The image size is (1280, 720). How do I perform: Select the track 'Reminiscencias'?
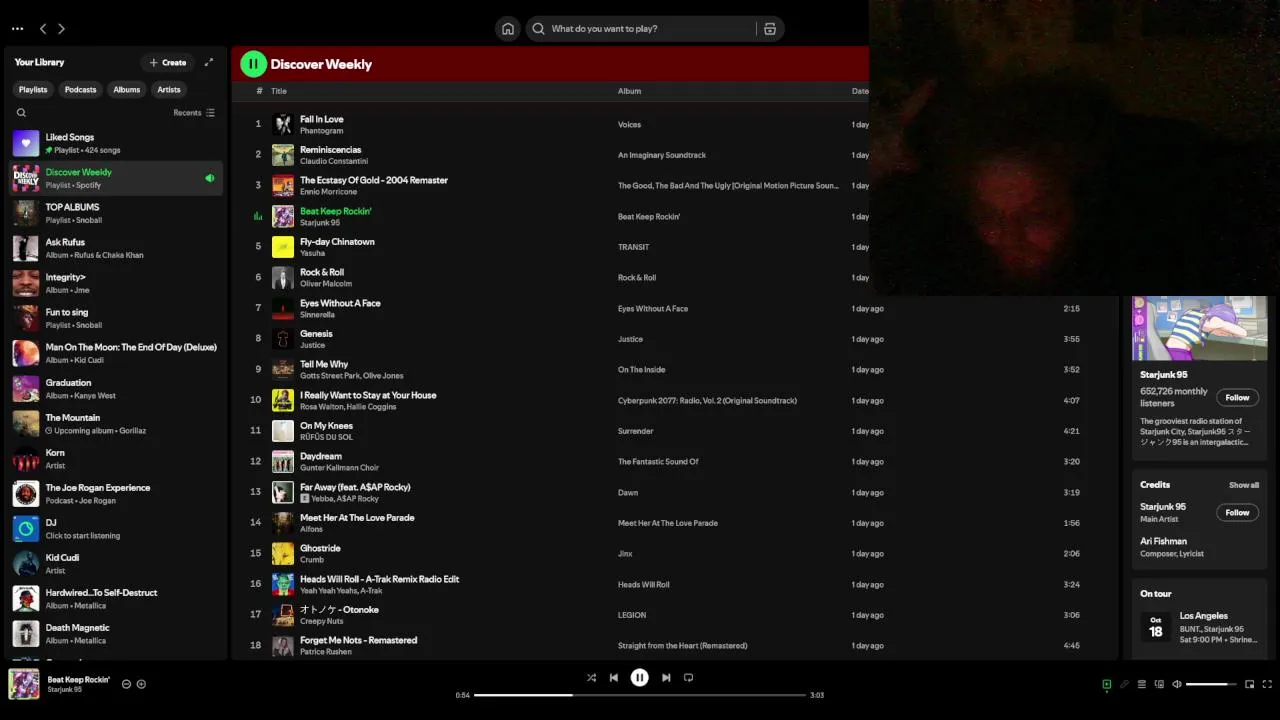point(330,150)
